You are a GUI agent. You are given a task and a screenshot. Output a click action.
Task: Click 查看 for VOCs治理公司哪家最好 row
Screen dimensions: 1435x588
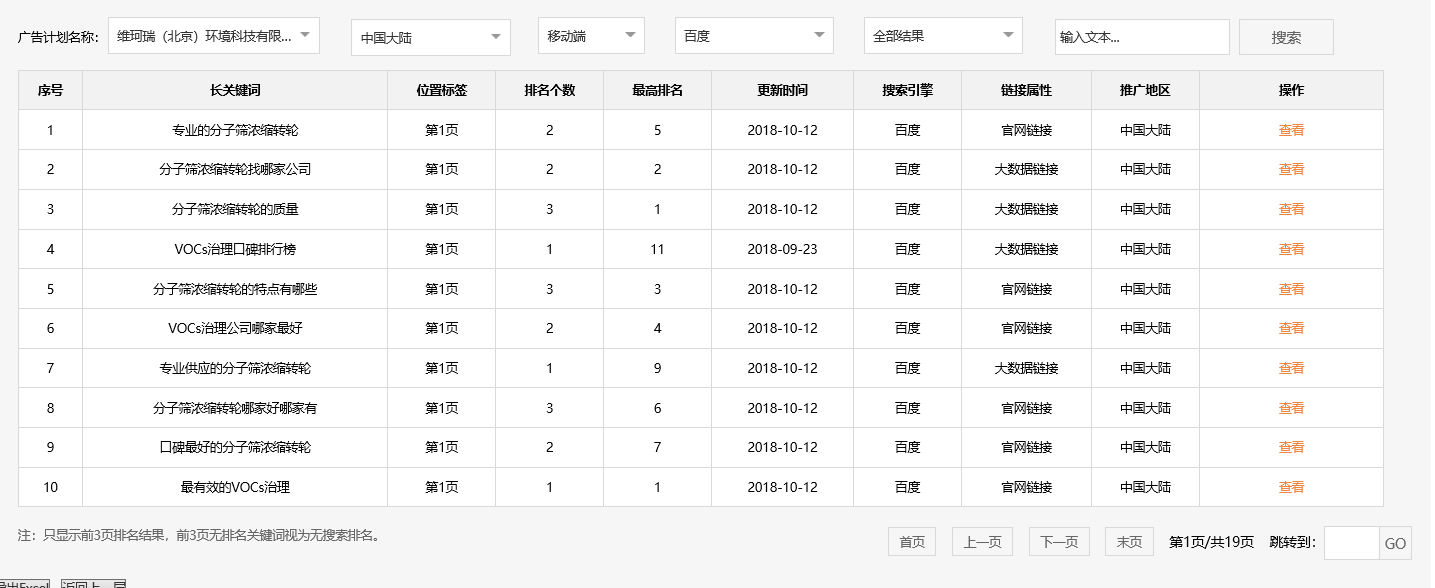point(1291,328)
